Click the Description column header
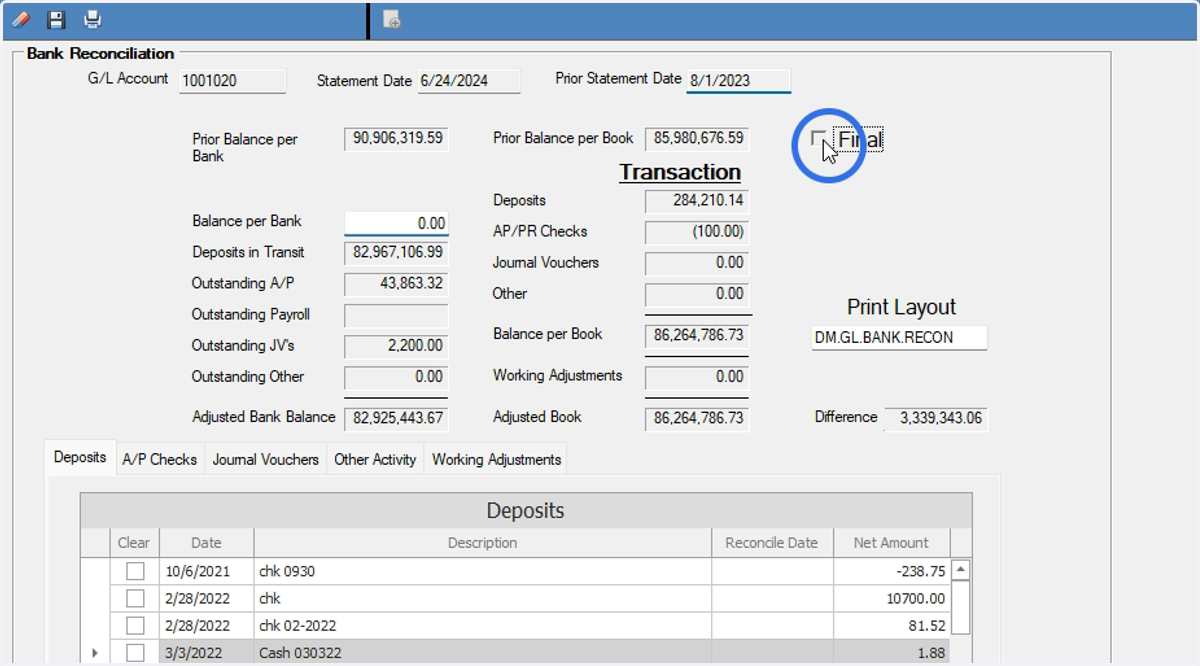Screen dimensions: 1200x666 tap(482, 543)
